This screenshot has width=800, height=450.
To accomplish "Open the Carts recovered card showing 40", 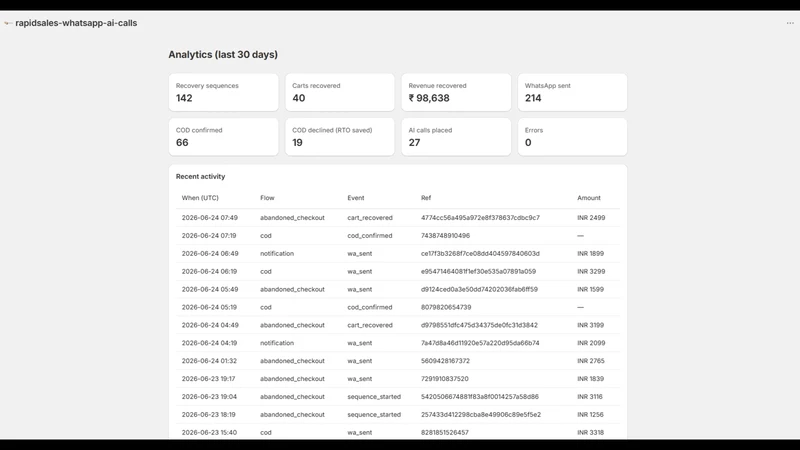I will pyautogui.click(x=340, y=92).
